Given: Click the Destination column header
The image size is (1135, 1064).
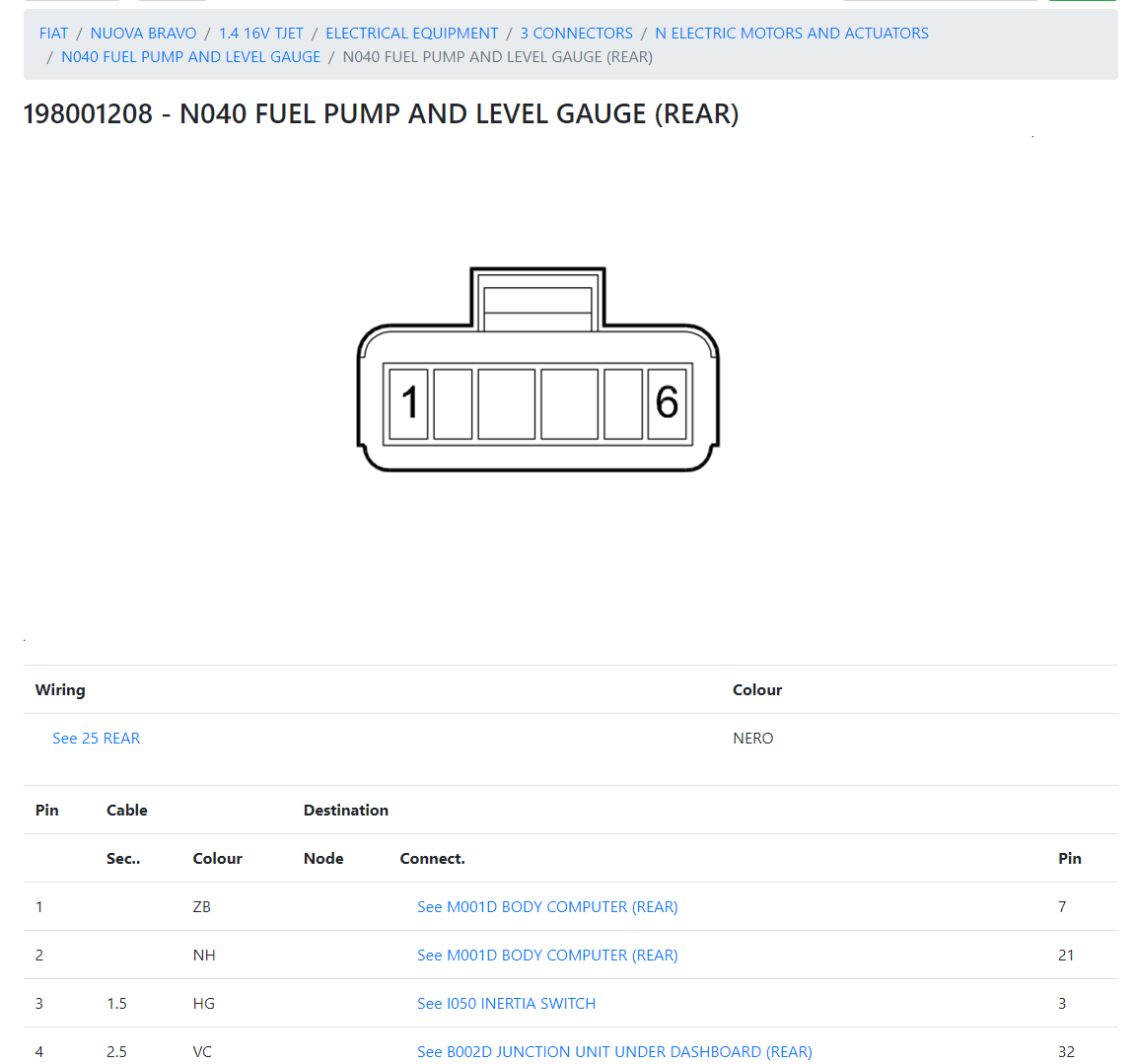Looking at the screenshot, I should [345, 811].
